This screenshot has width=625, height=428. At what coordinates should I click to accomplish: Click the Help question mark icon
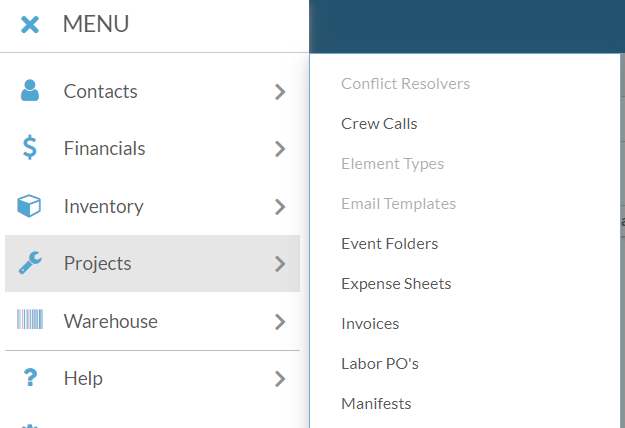click(x=30, y=377)
